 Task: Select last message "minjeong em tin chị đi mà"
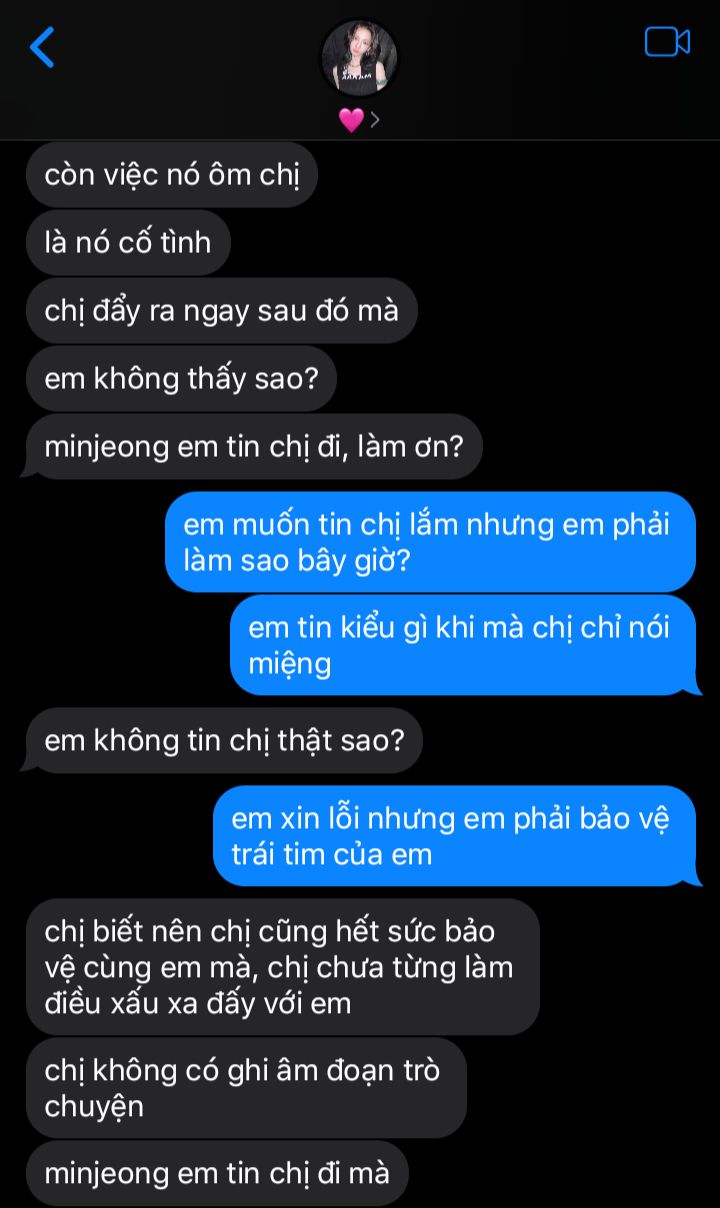(217, 1173)
